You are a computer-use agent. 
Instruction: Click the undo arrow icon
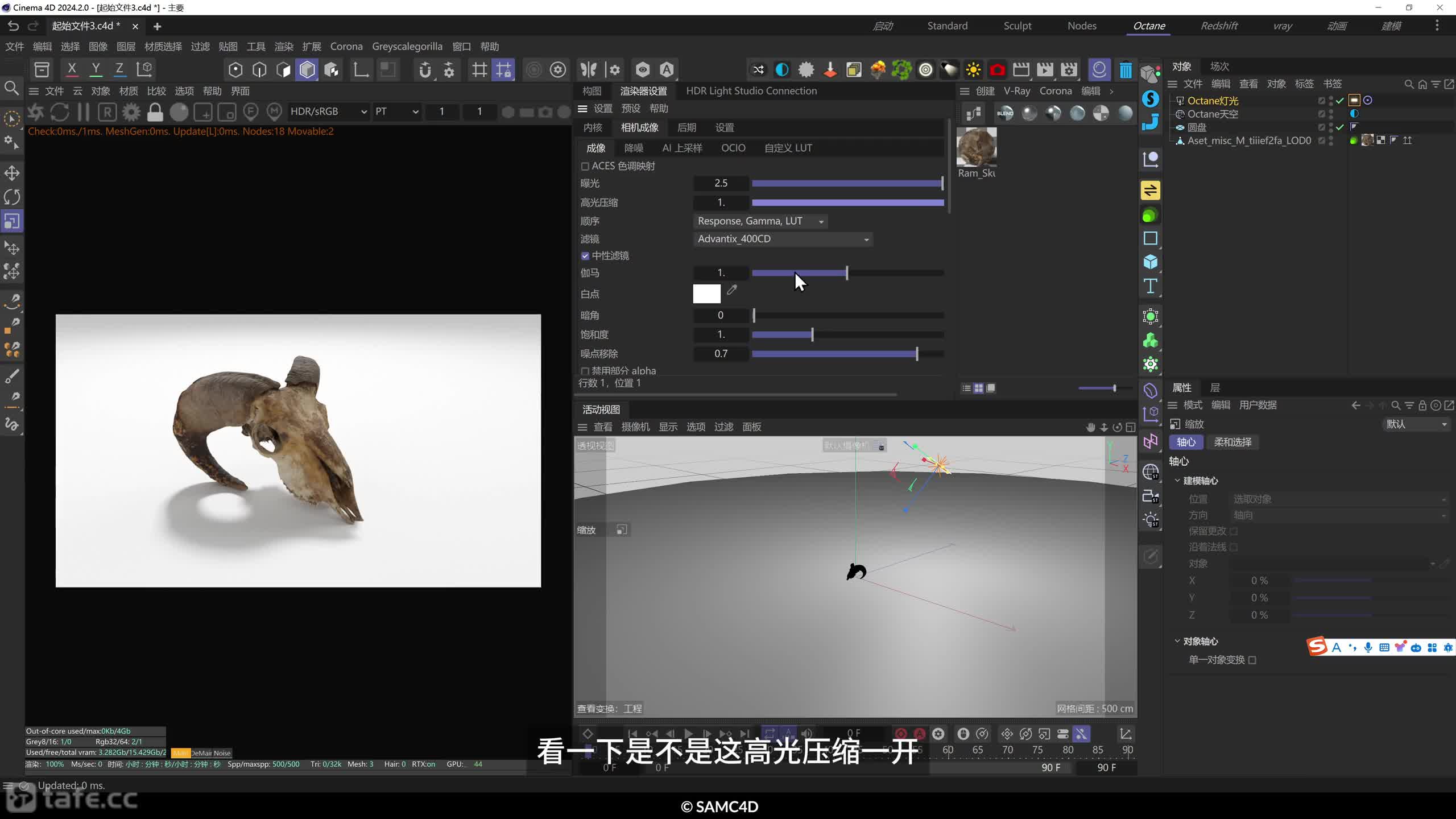point(13,26)
